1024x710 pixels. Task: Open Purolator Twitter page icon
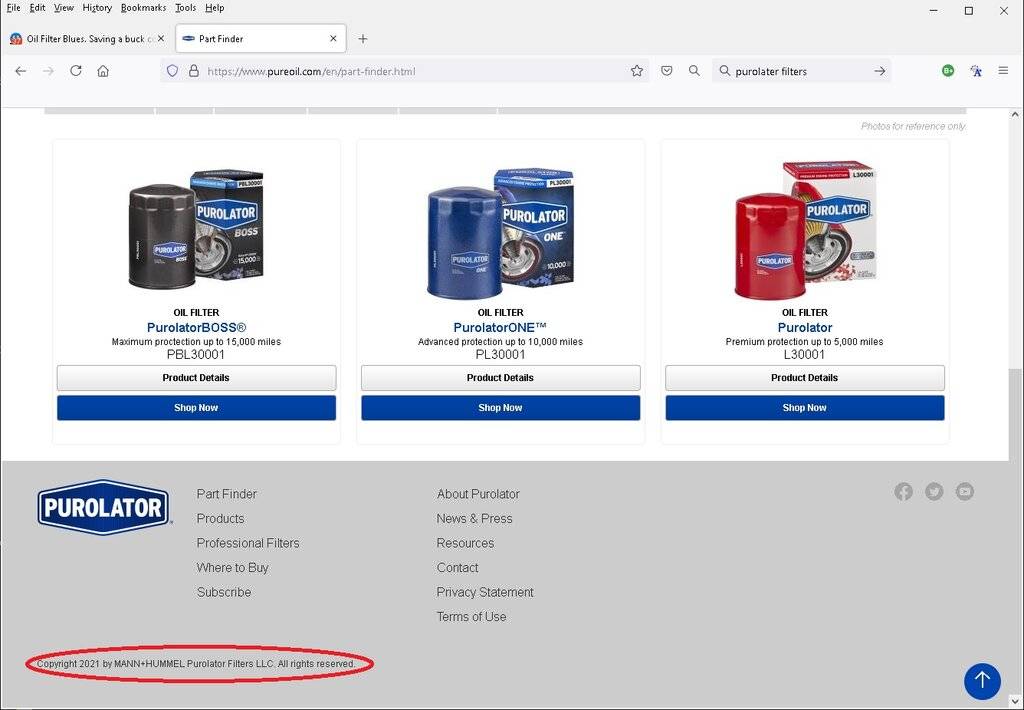coord(934,491)
